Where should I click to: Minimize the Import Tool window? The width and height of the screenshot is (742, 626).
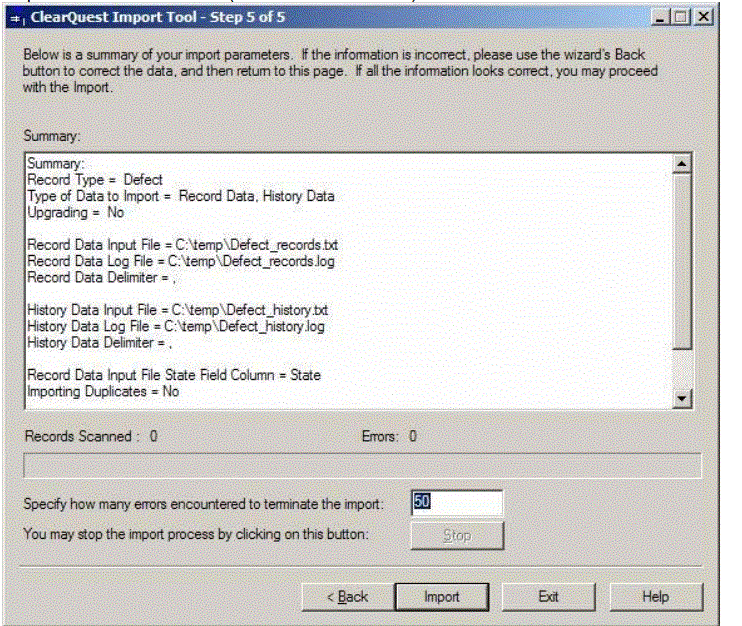(661, 17)
